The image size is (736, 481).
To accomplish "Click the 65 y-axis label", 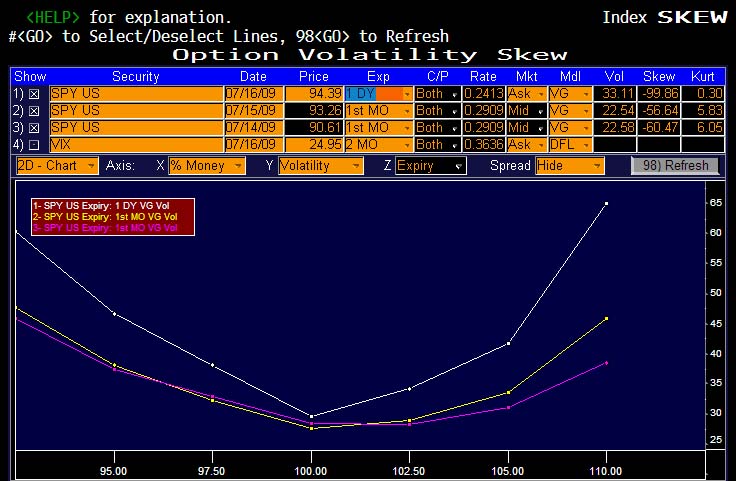I will (x=716, y=203).
